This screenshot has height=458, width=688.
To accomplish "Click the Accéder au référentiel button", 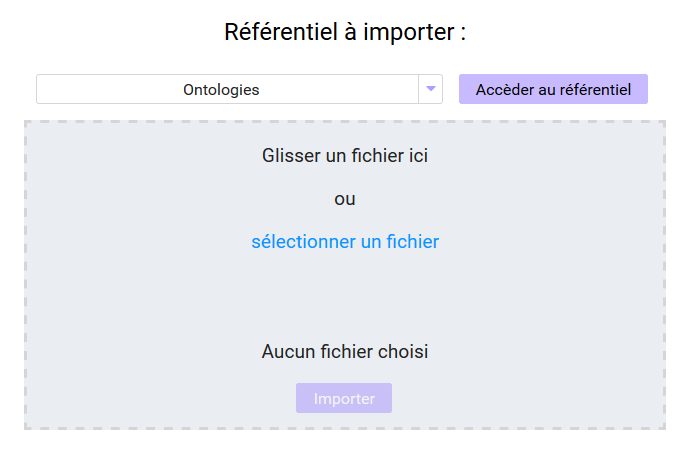I will coord(553,89).
